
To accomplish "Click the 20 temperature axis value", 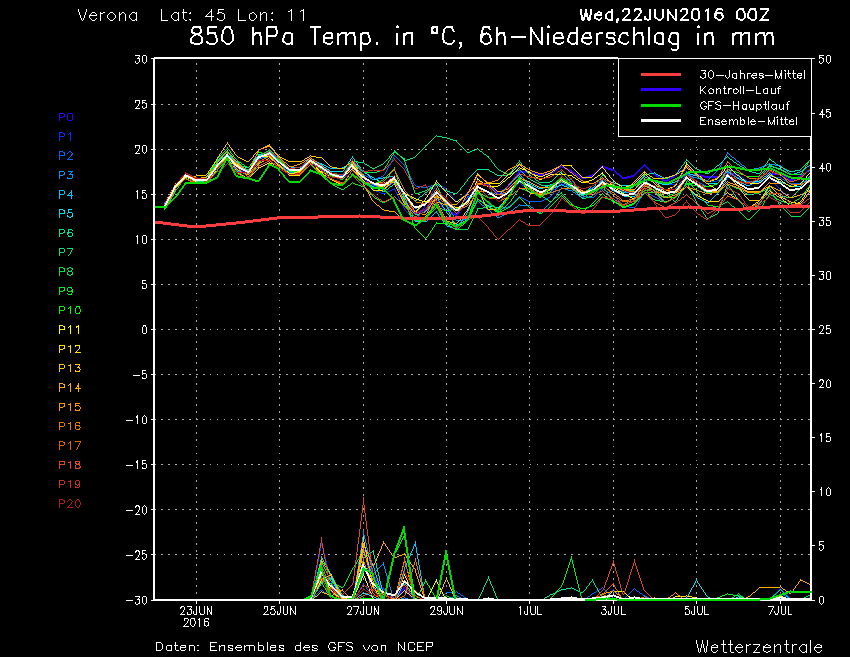I will coord(141,150).
